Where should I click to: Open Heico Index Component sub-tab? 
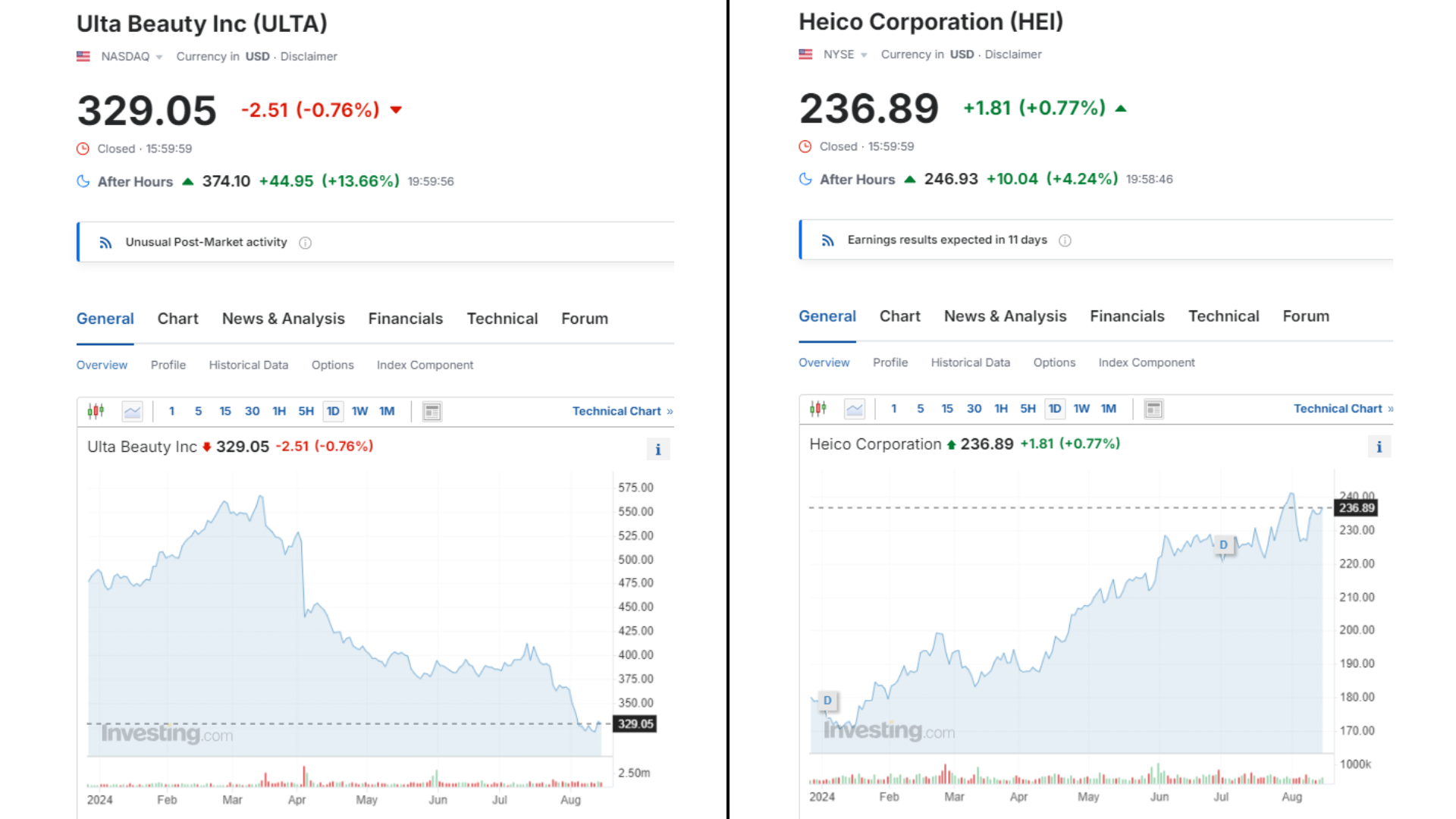coord(1146,362)
